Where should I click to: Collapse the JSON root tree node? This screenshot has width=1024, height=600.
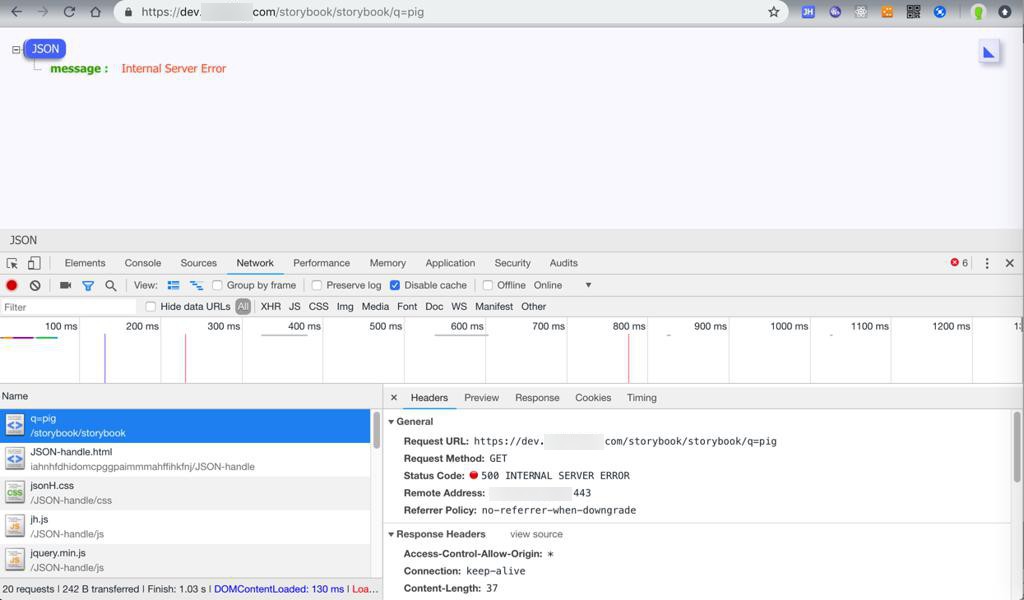click(x=16, y=50)
